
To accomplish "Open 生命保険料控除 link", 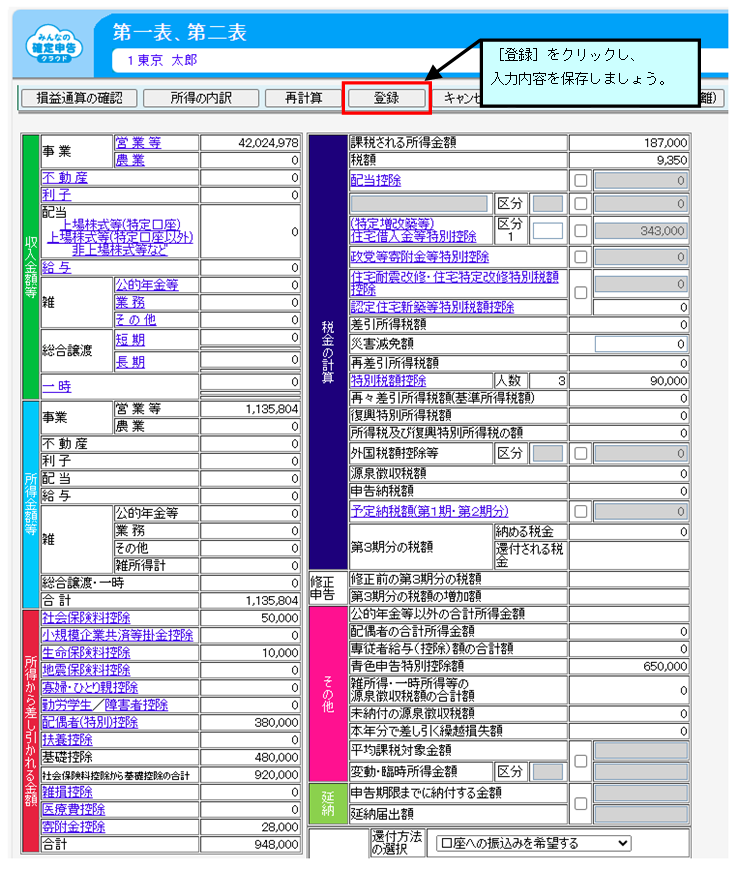I will 86,653.
